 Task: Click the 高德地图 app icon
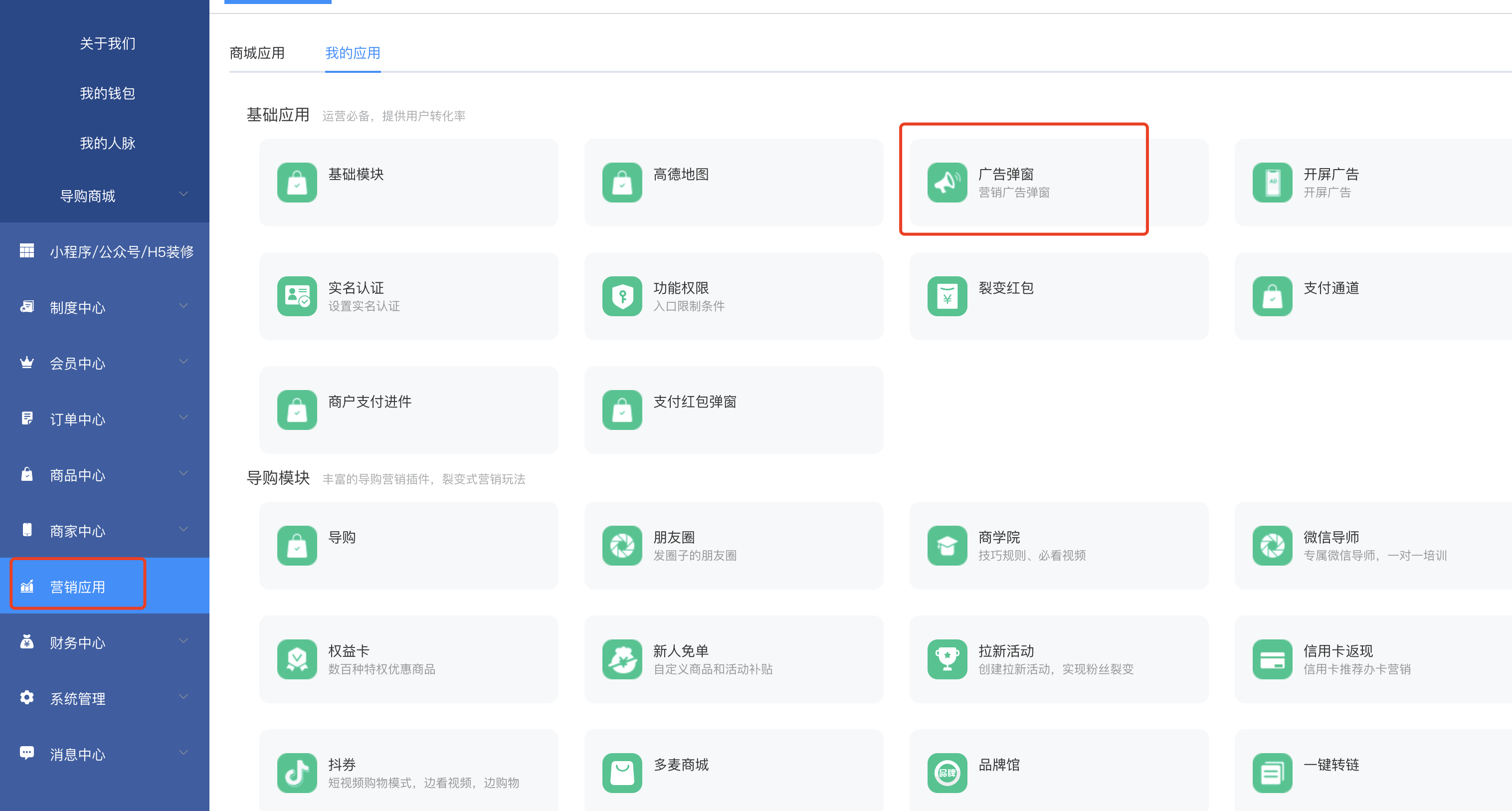point(622,183)
